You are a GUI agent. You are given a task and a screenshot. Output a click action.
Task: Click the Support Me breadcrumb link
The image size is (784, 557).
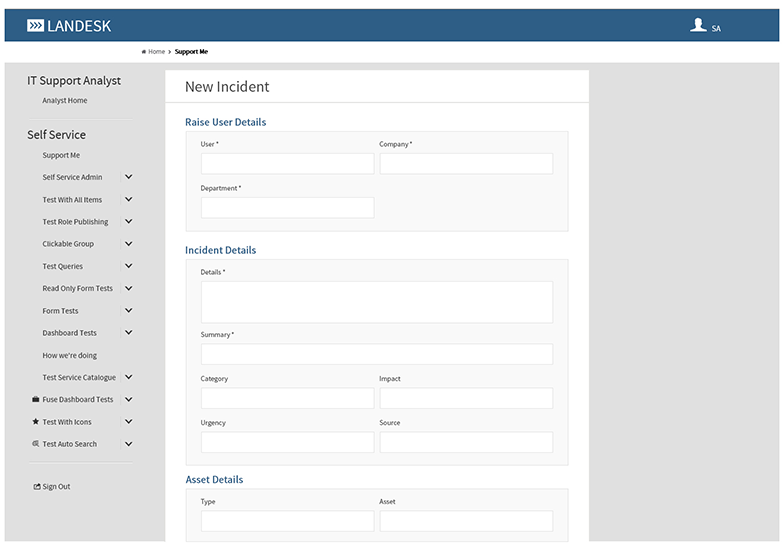pos(191,52)
